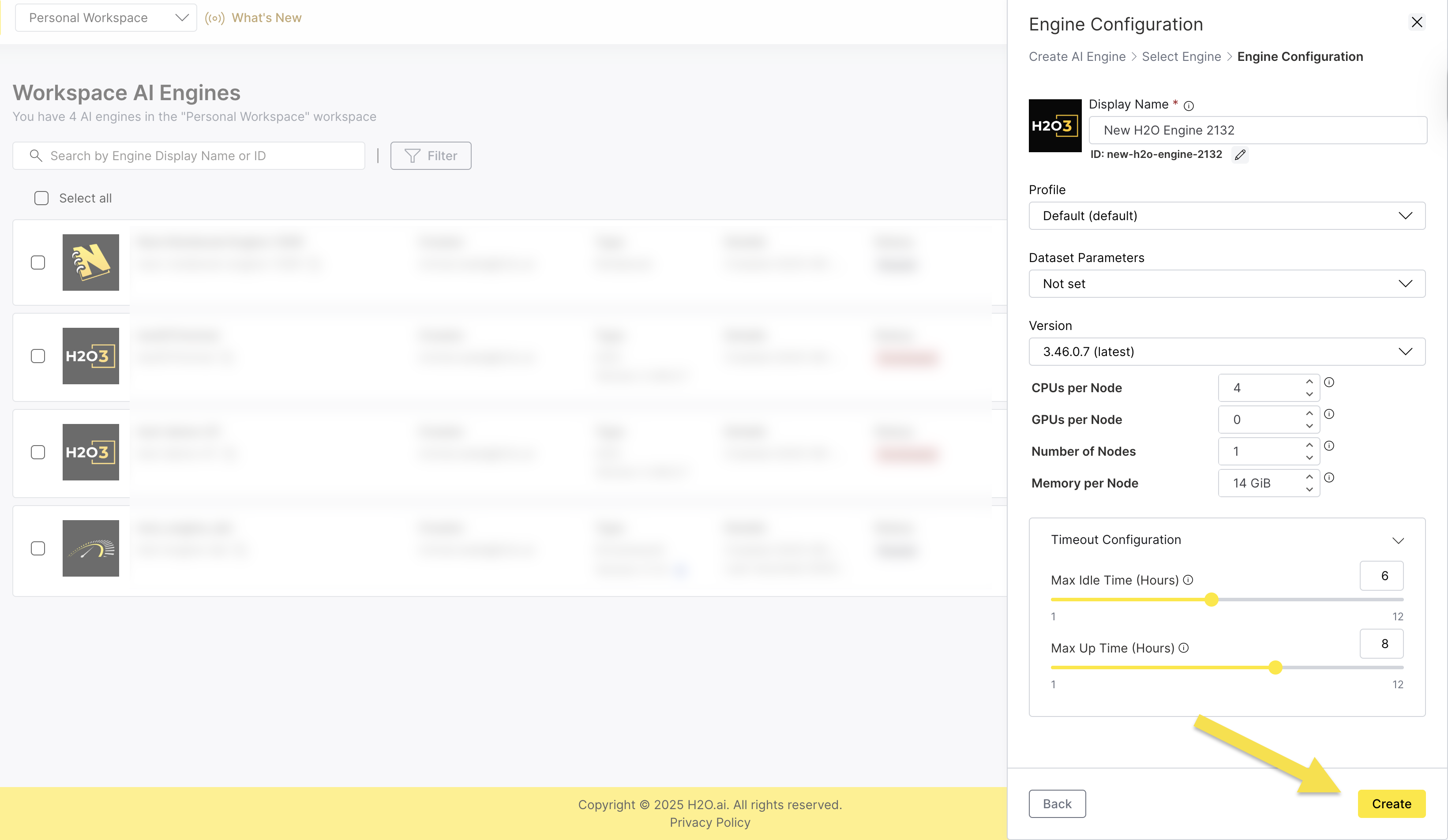The width and height of the screenshot is (1448, 840).
Task: Click the Notebook engine logo thumbnail
Action: pos(91,262)
